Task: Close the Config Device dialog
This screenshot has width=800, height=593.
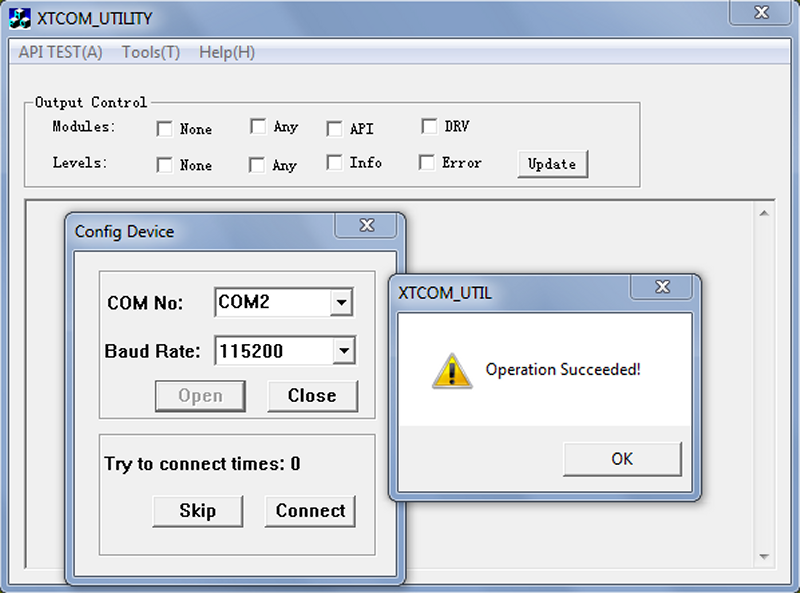Action: coord(366,225)
